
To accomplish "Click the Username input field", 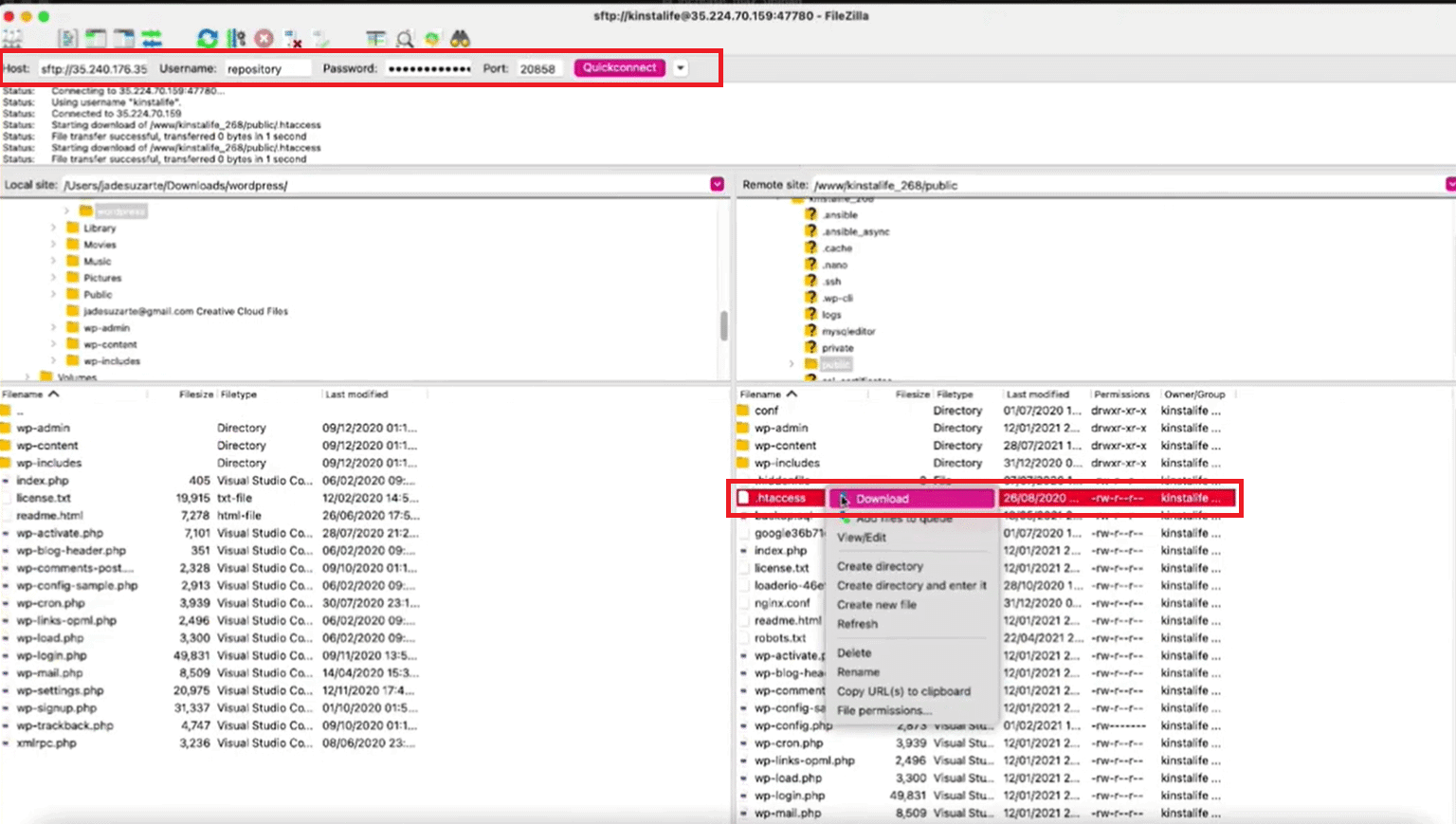I will (x=267, y=69).
